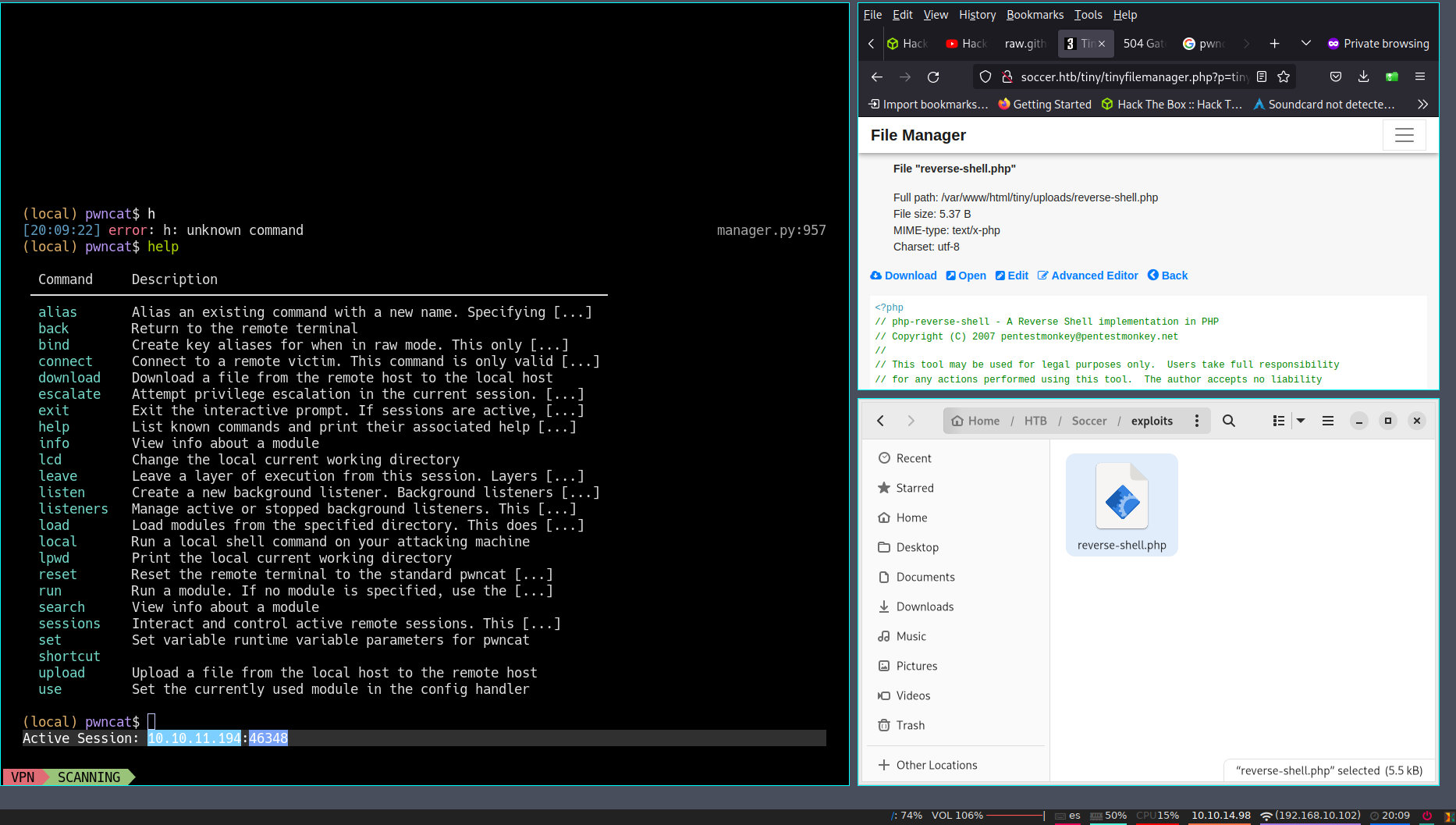The image size is (1456, 825).
Task: Open the History menu in Firefox
Action: pyautogui.click(x=977, y=15)
